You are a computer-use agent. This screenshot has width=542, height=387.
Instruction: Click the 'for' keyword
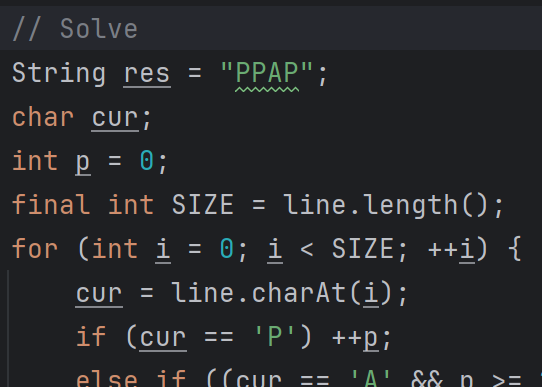pyautogui.click(x=35, y=248)
